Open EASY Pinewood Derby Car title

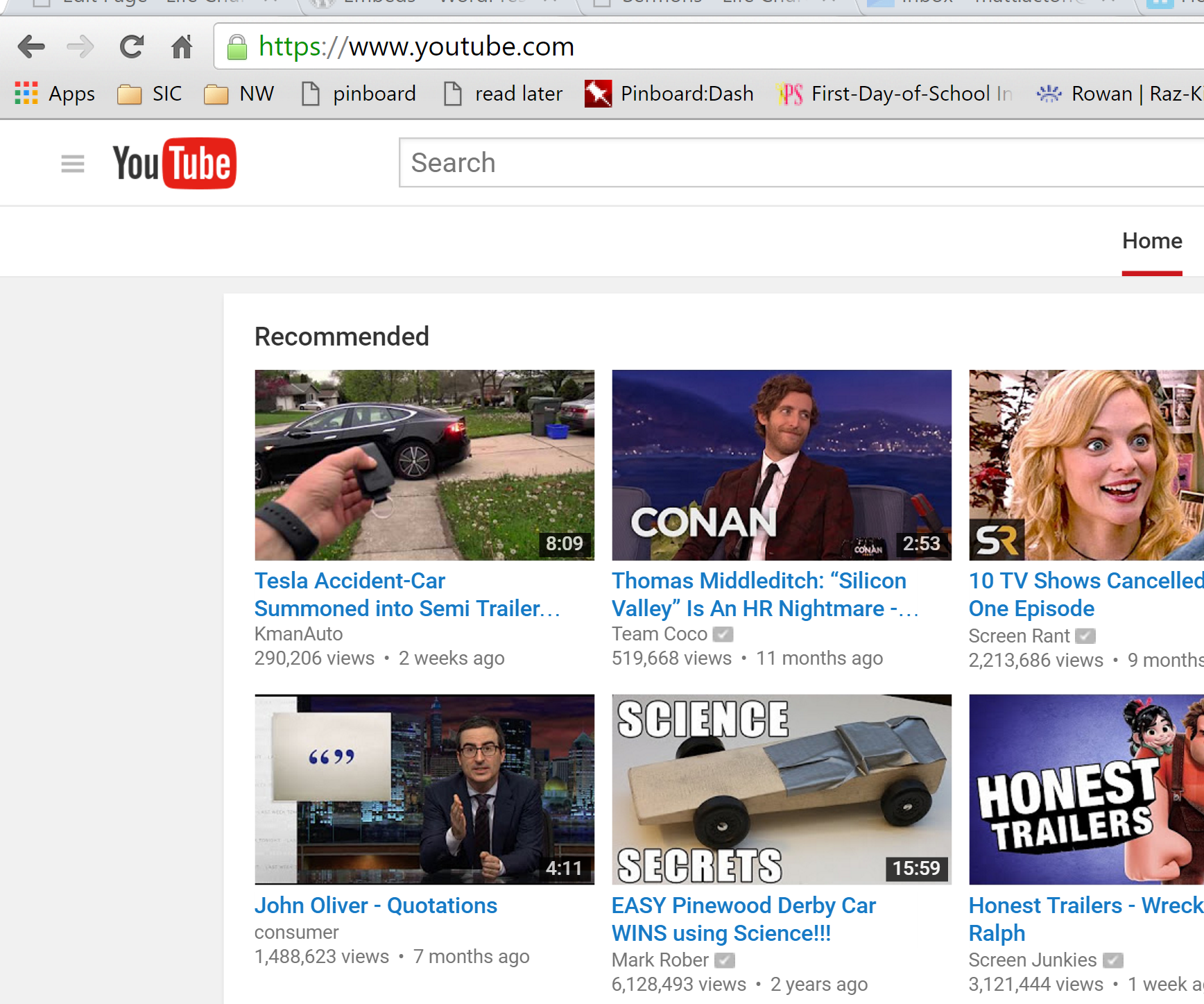[744, 919]
